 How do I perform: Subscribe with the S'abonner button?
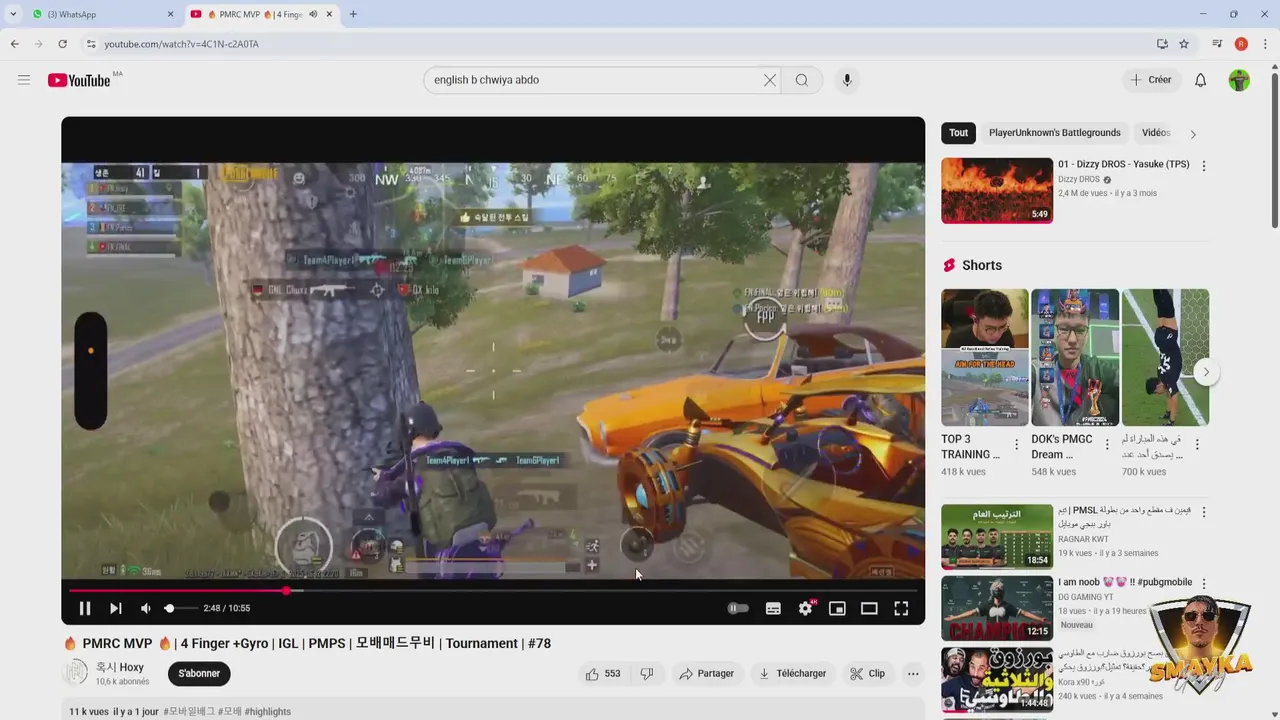coord(199,674)
